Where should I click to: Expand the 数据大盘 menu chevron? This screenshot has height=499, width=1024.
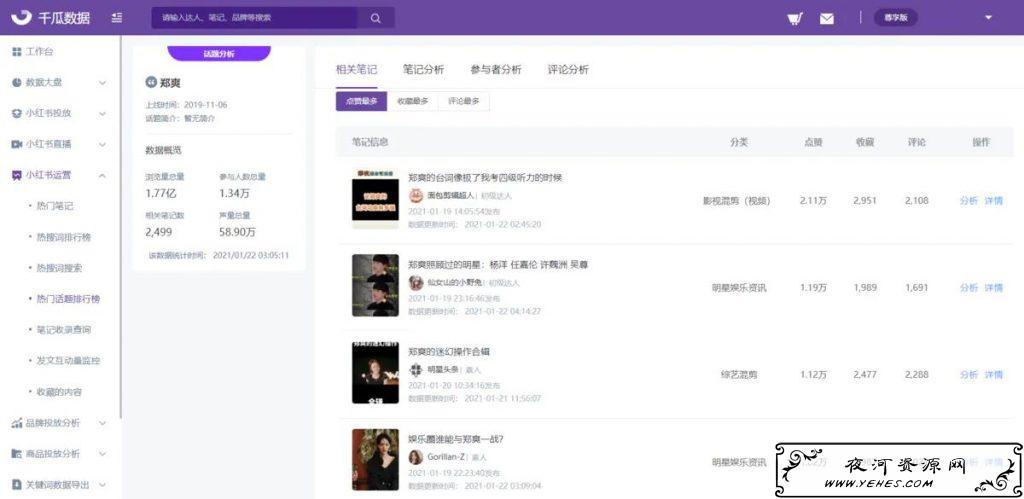(x=103, y=83)
